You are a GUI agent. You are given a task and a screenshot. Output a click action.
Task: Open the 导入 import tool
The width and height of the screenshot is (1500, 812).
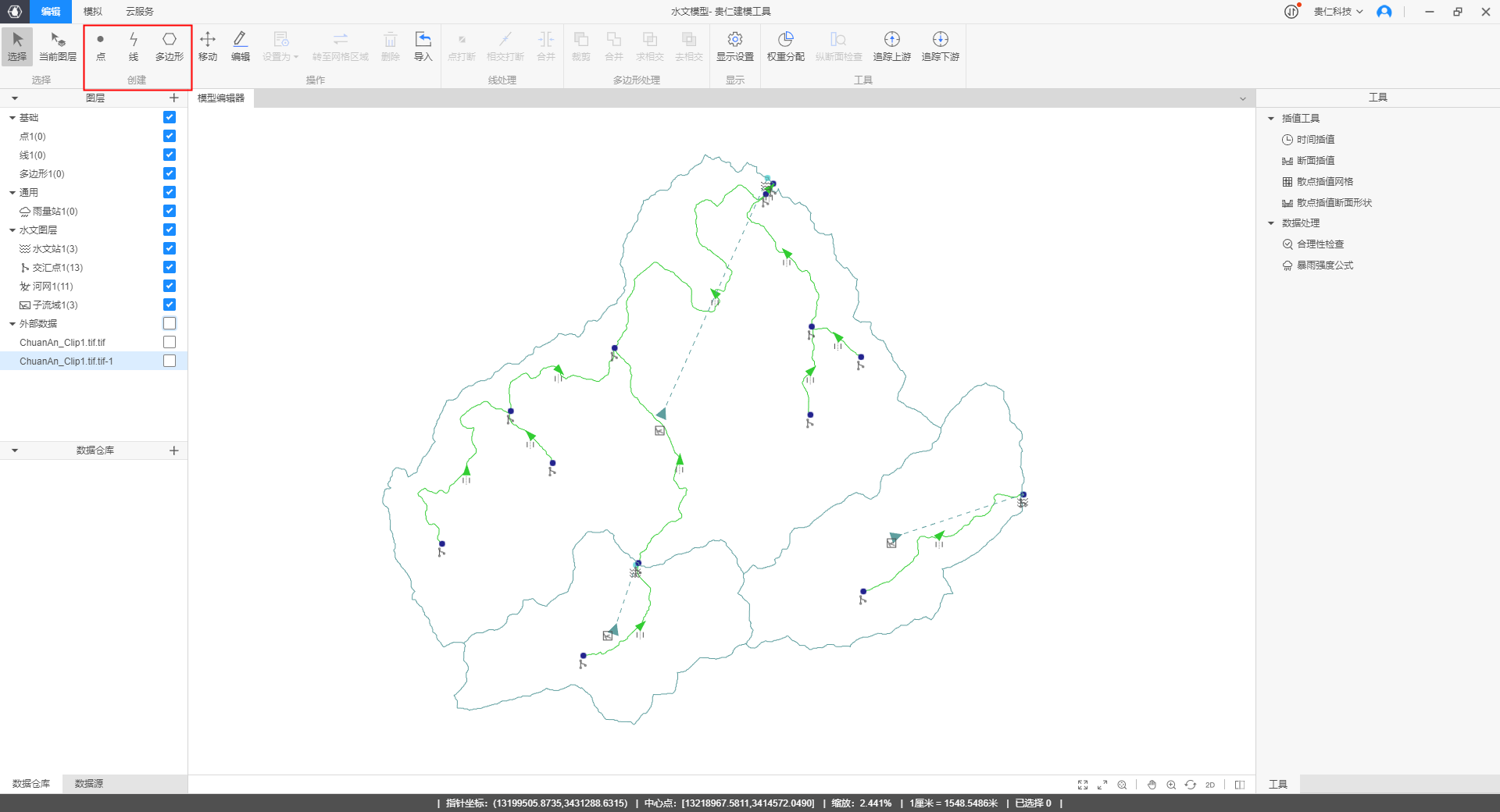point(423,46)
